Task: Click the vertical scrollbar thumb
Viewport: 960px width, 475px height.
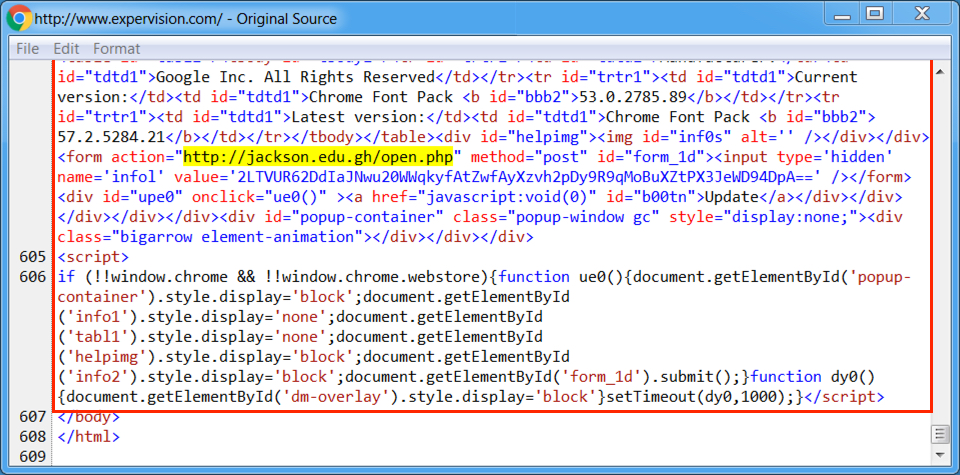Action: (x=939, y=435)
